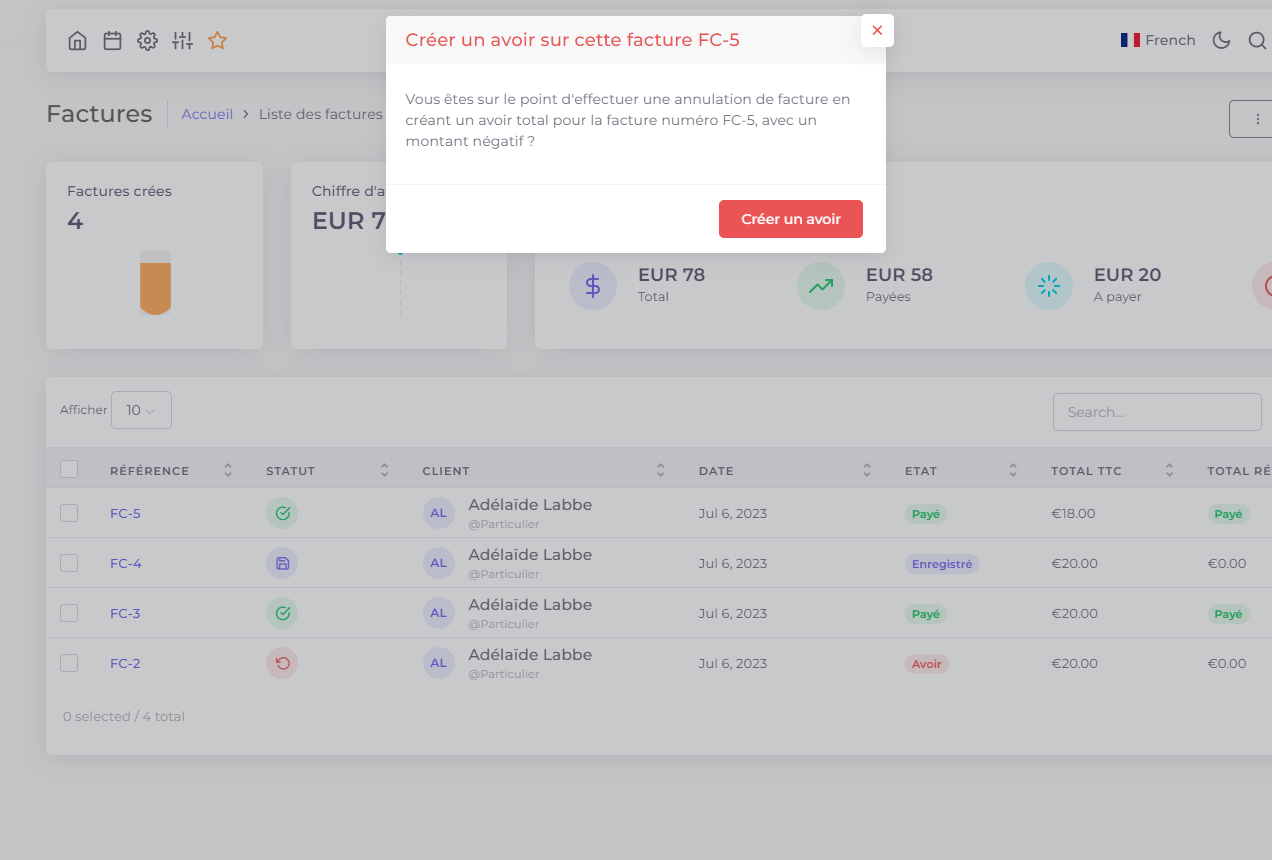Click the Payé badge in FC-5 Etat
The width and height of the screenshot is (1272, 860).
pos(926,514)
